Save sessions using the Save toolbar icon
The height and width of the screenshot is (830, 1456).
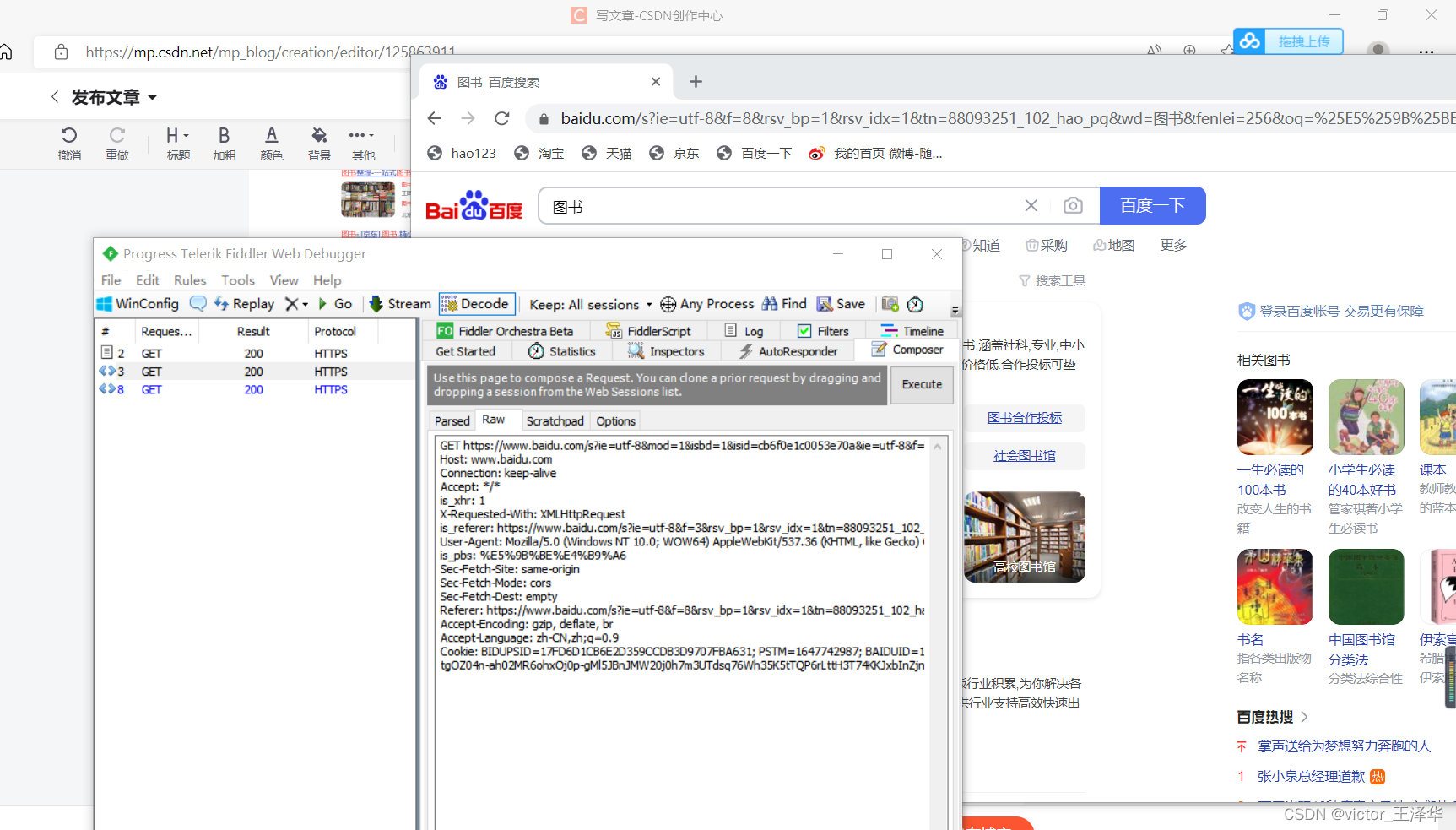click(x=841, y=304)
